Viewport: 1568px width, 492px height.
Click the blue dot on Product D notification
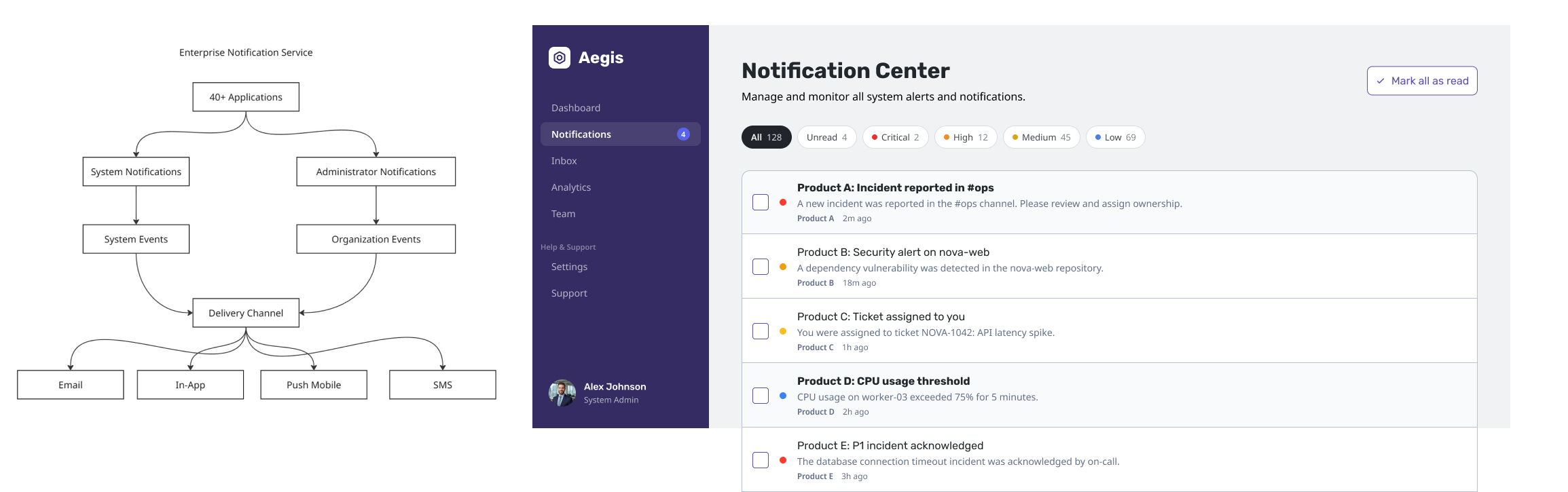coord(783,396)
